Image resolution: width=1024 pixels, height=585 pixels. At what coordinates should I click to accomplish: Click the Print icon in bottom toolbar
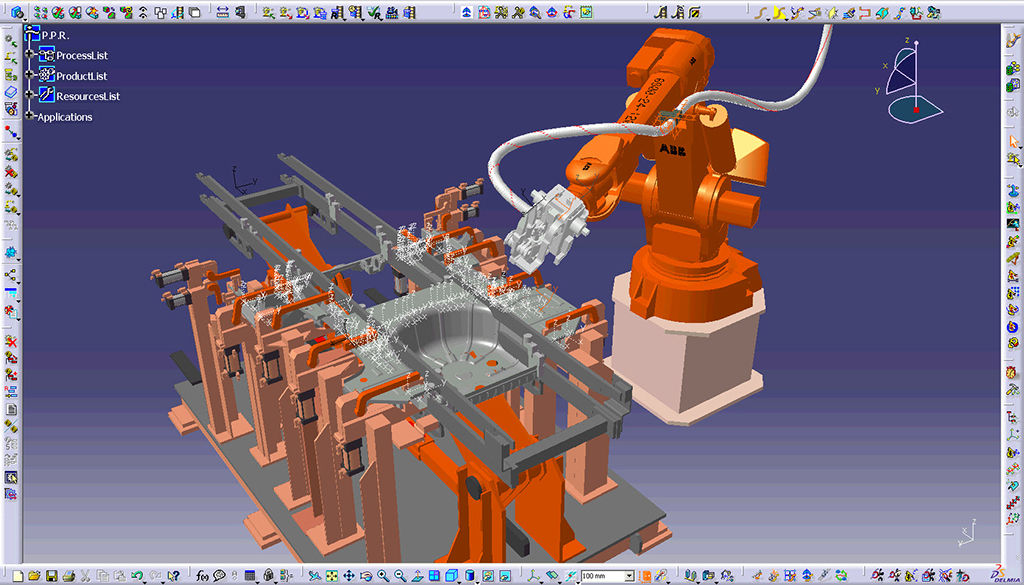(x=67, y=576)
